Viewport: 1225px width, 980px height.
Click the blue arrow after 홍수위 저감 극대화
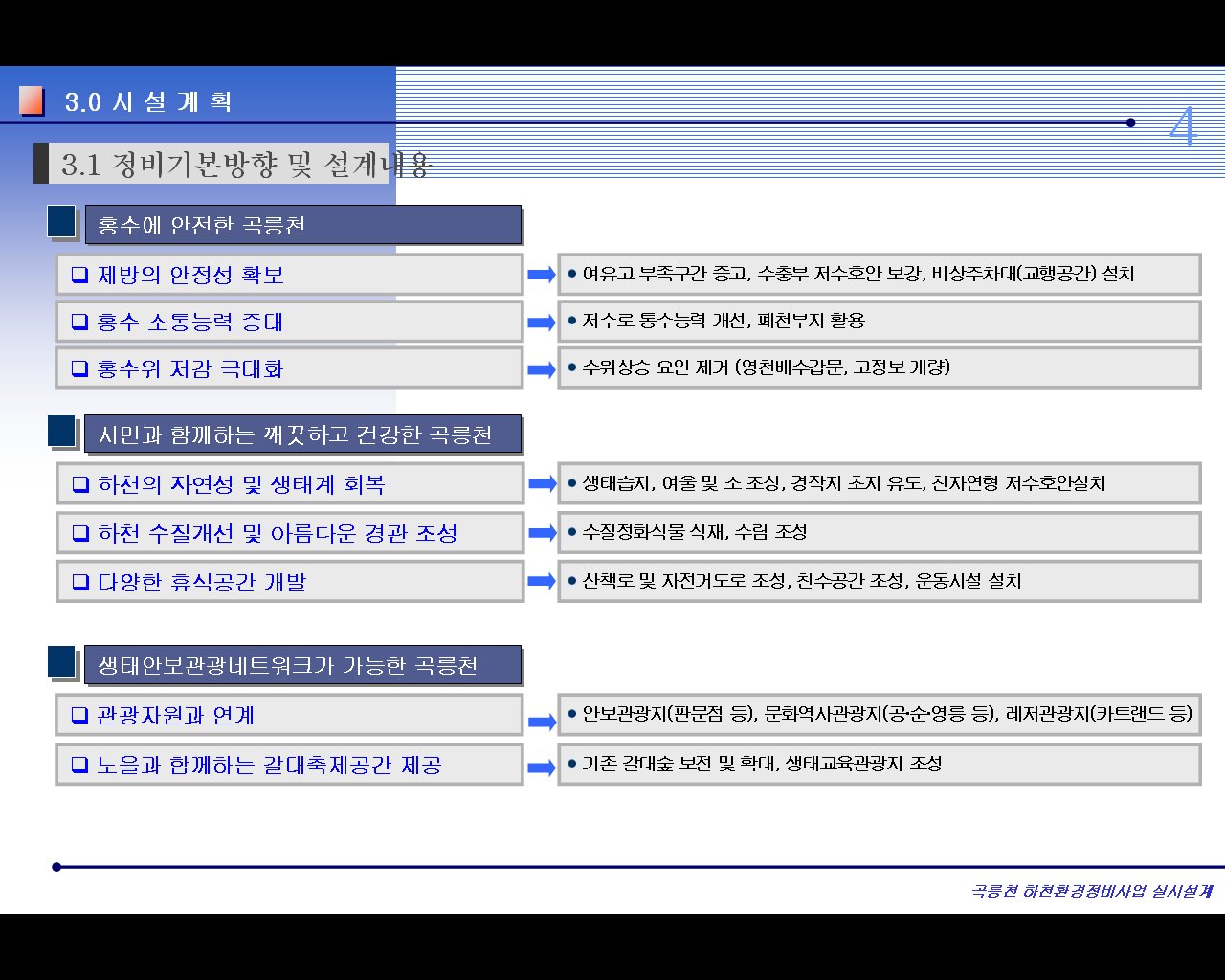pyautogui.click(x=542, y=369)
